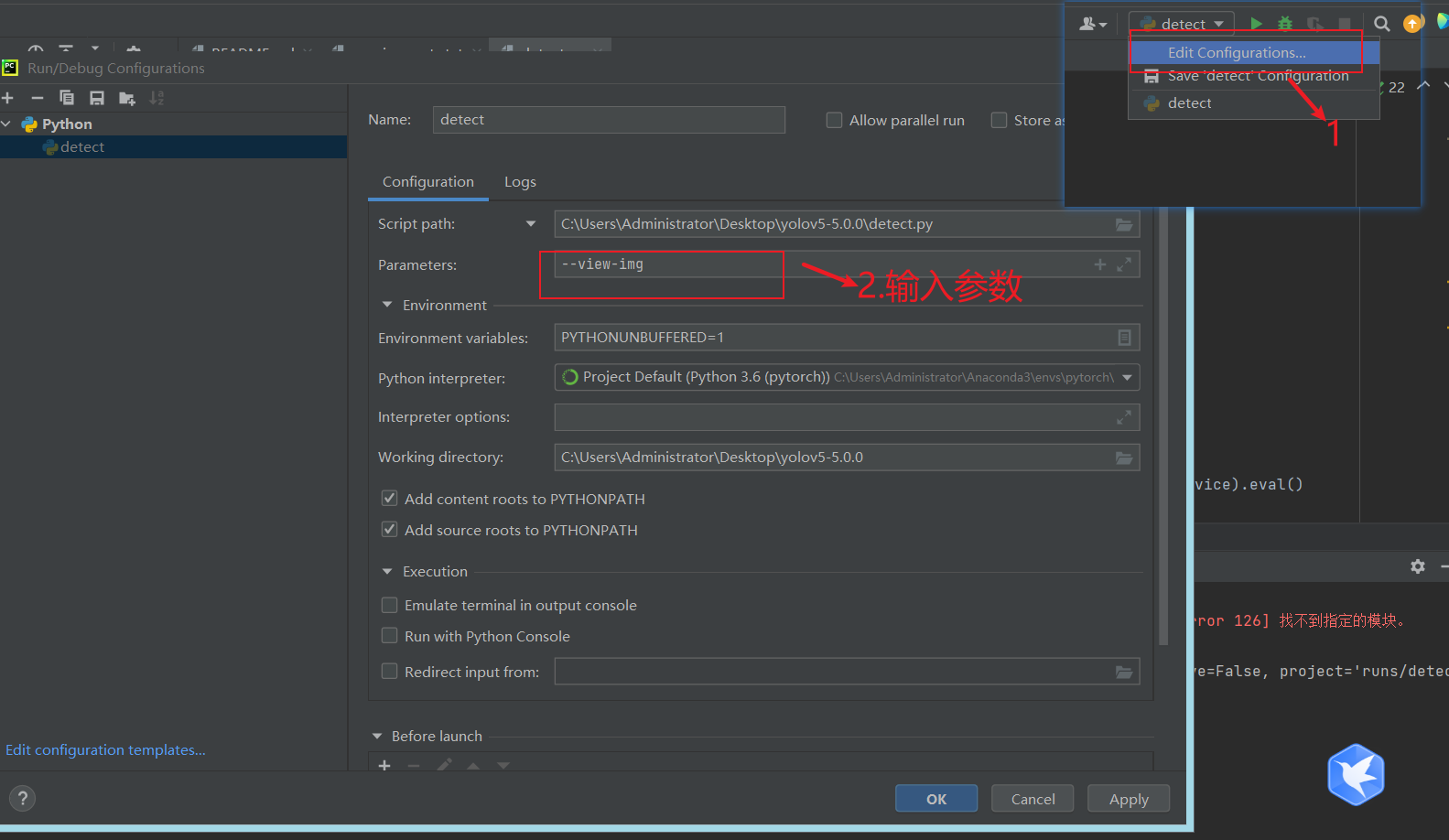Image resolution: width=1449 pixels, height=840 pixels.
Task: Open help with question mark button
Action: pyautogui.click(x=23, y=798)
